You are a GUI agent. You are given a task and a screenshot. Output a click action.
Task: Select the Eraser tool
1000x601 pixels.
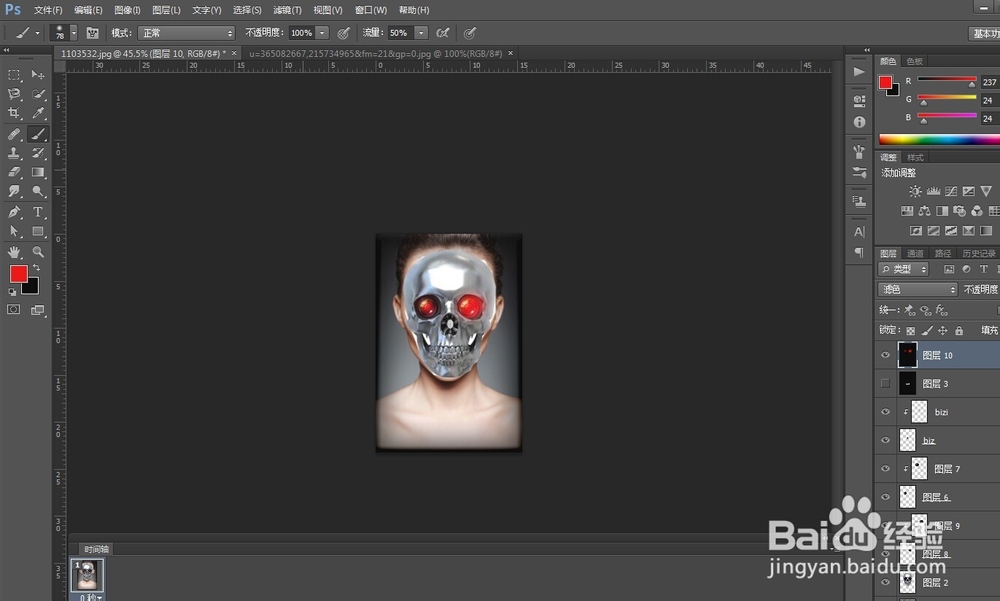click(x=13, y=172)
